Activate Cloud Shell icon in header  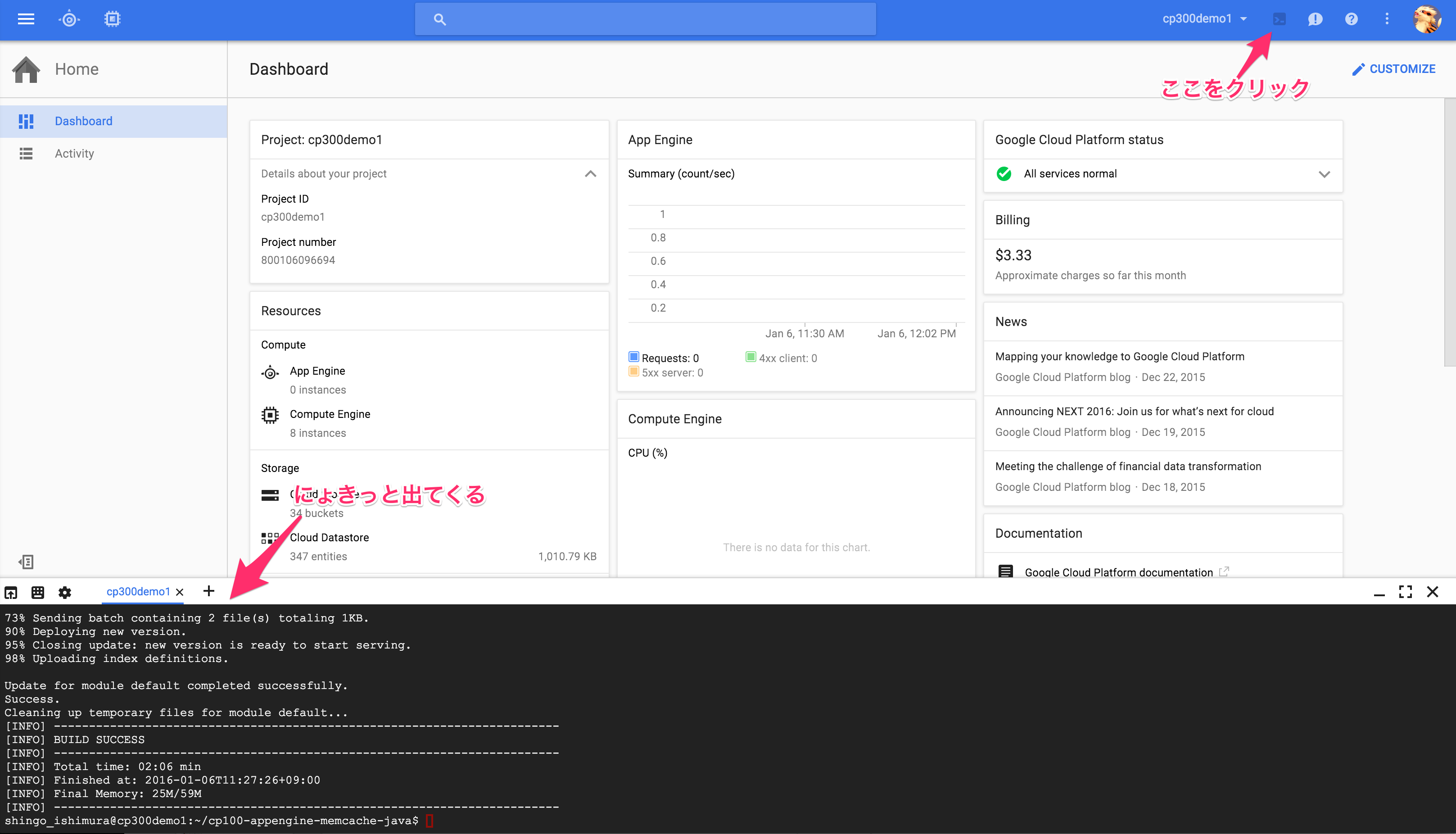(x=1279, y=19)
